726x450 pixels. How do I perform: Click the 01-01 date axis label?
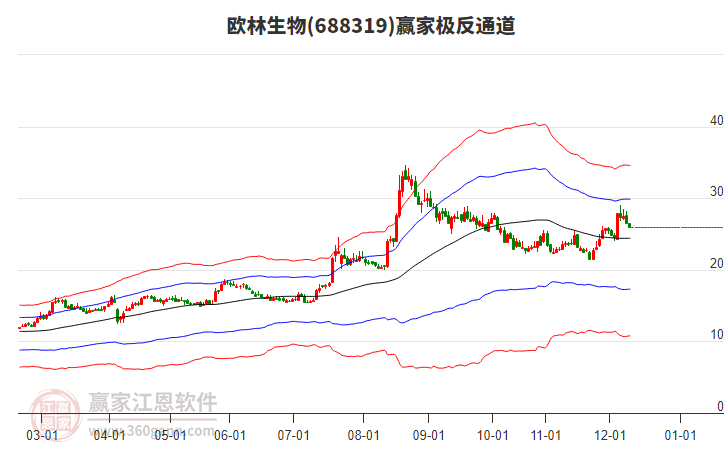click(x=680, y=436)
